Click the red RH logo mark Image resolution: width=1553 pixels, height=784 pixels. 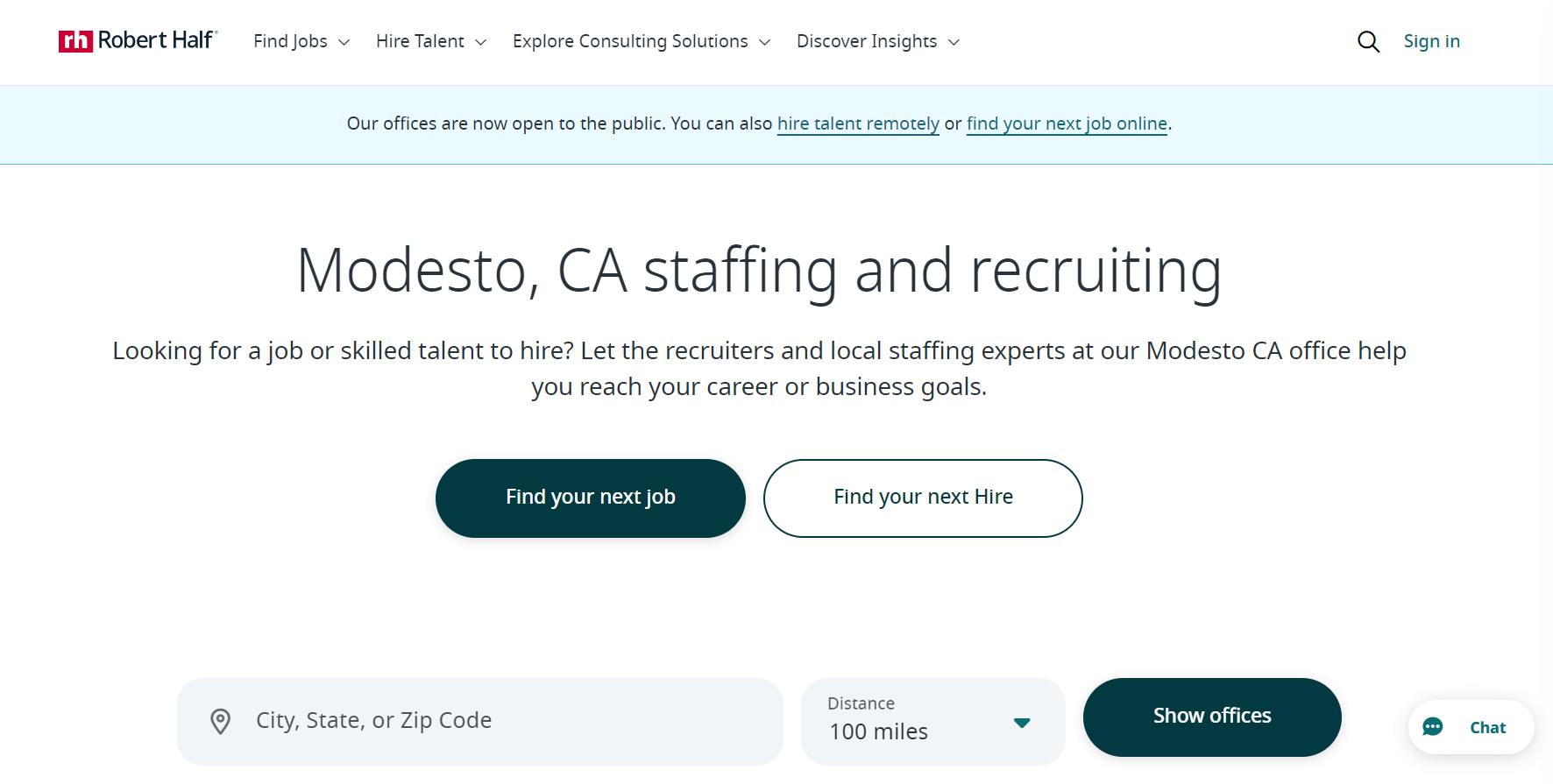click(74, 40)
